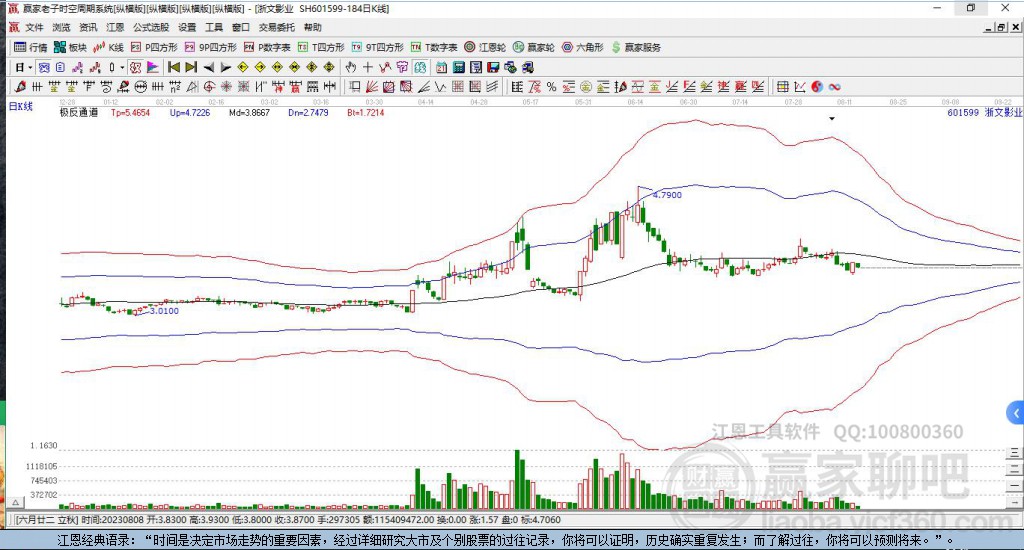Screen dimensions: 1024x550
Task: Open the T四方形 tool
Action: [321, 48]
